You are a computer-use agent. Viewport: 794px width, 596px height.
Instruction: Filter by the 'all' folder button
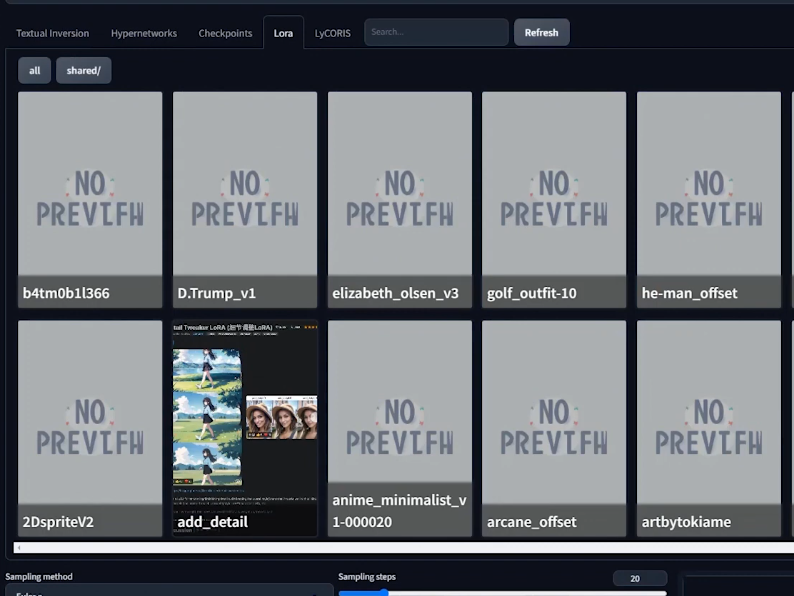click(34, 70)
